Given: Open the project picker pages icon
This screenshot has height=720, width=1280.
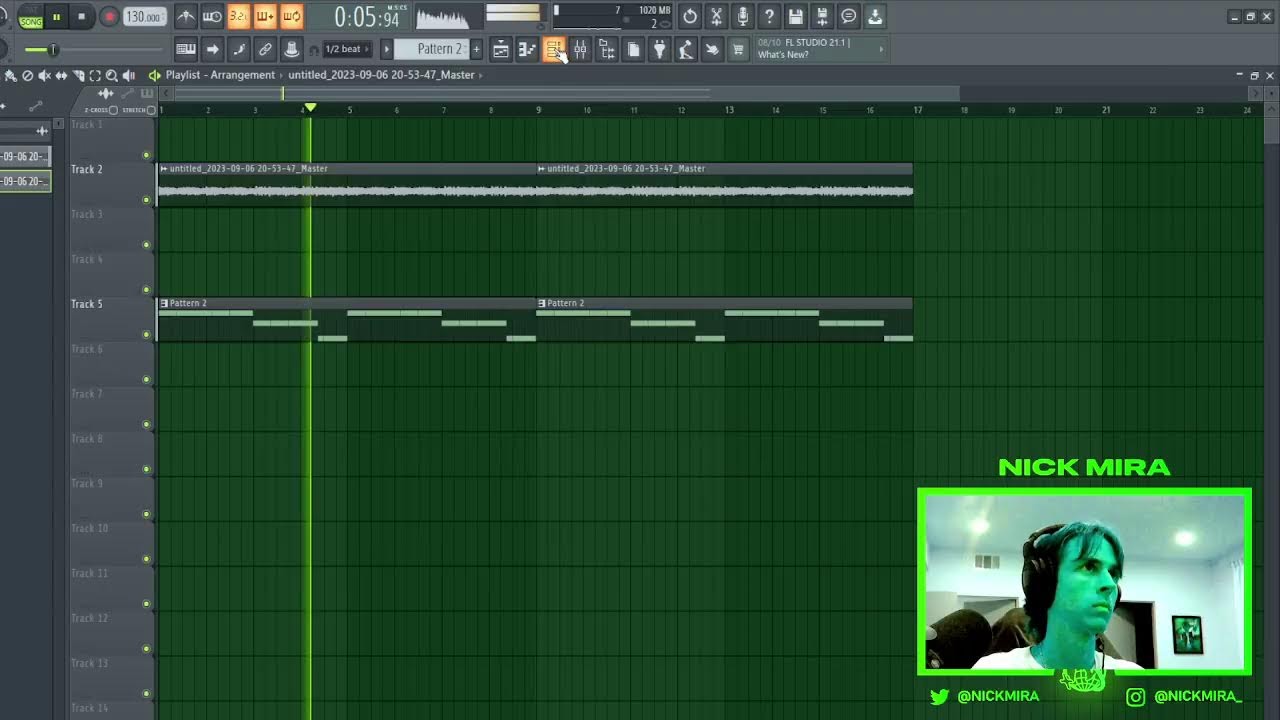Looking at the screenshot, I should click(x=633, y=49).
